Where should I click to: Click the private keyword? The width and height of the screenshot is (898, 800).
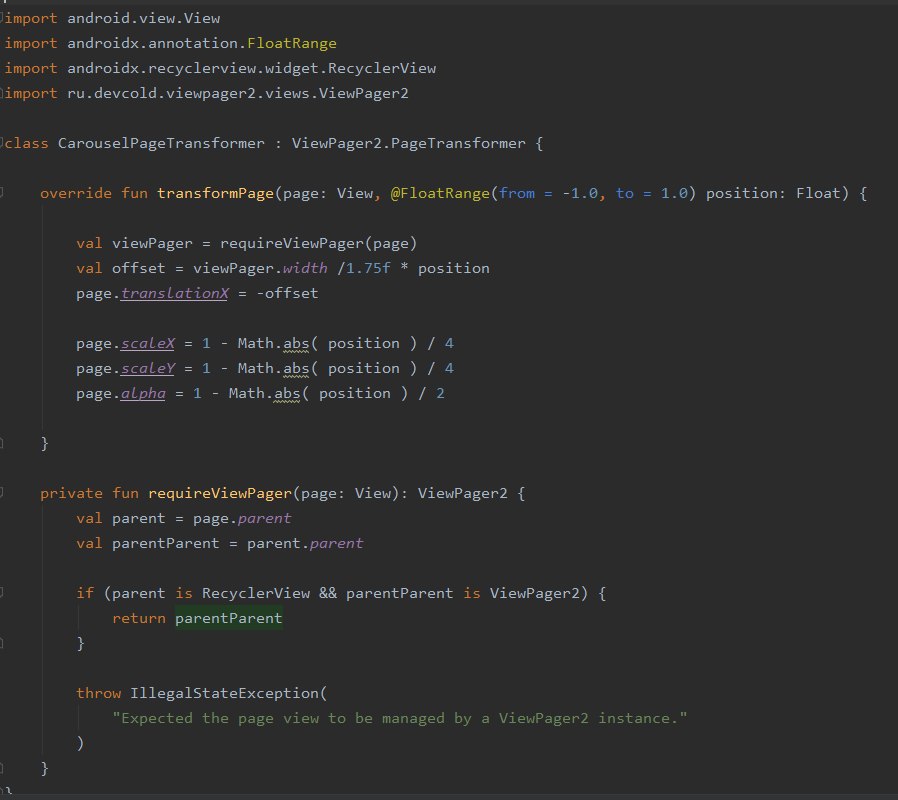pos(72,494)
